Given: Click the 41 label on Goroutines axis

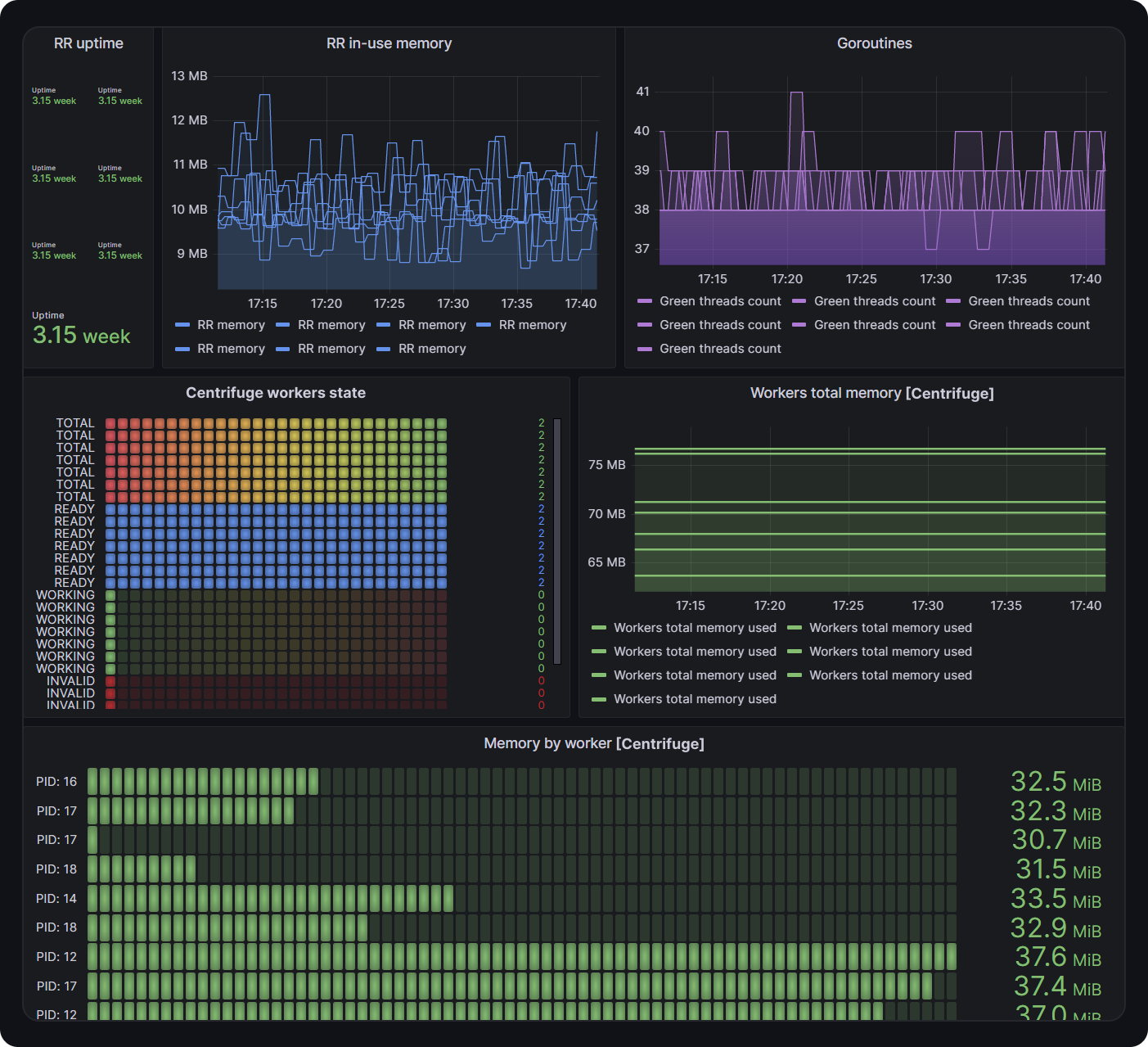Looking at the screenshot, I should 642,92.
